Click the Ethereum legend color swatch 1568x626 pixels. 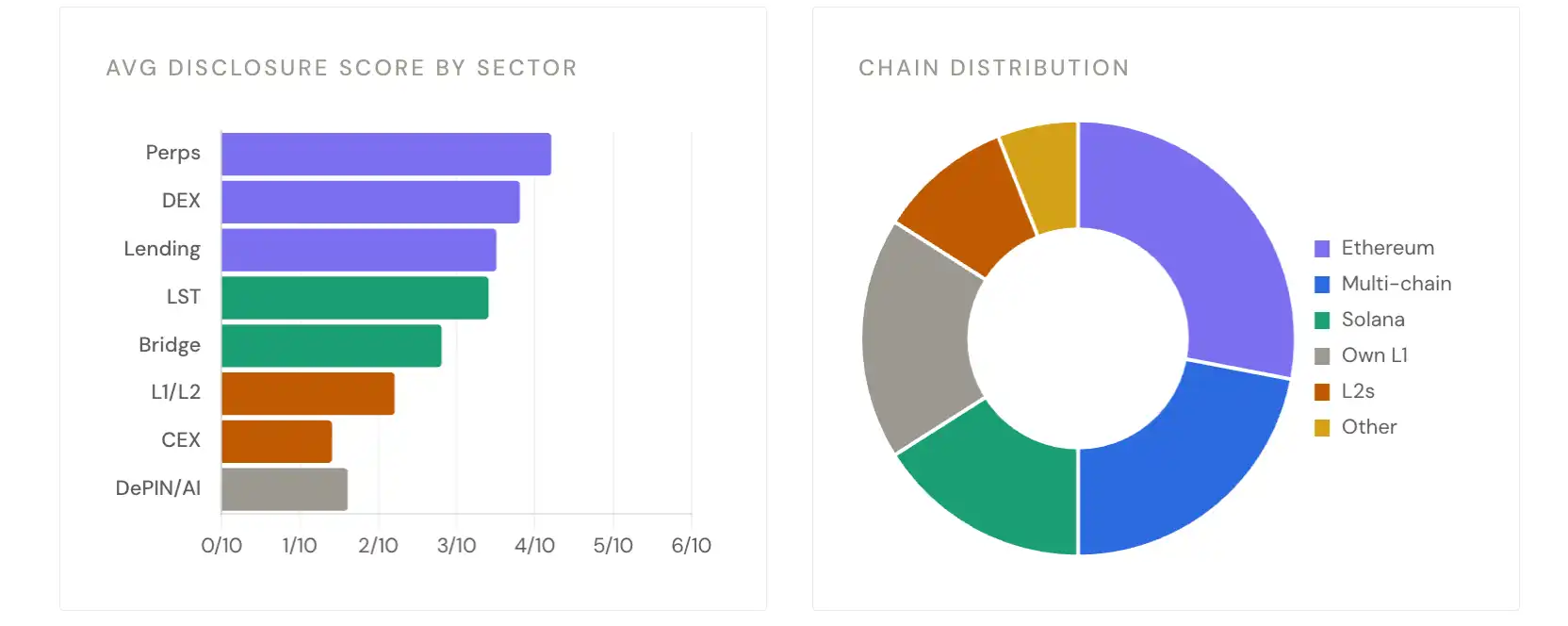[x=1322, y=249]
